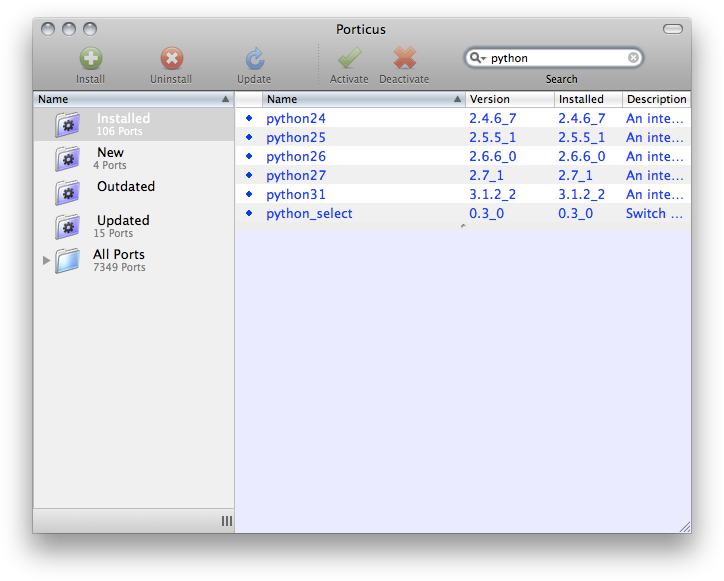Open the Updated 15 Ports category
This screenshot has width=724, height=581.
(134, 226)
